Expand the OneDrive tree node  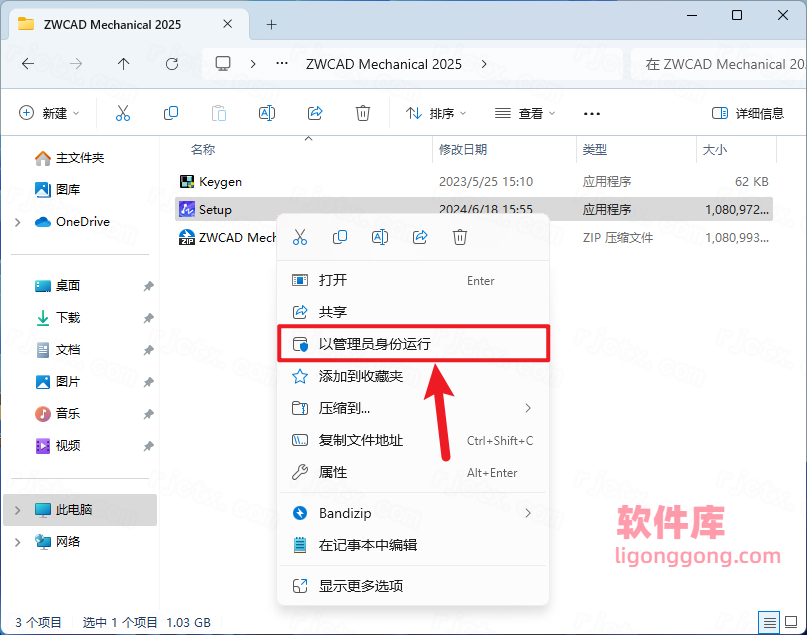pos(17,222)
